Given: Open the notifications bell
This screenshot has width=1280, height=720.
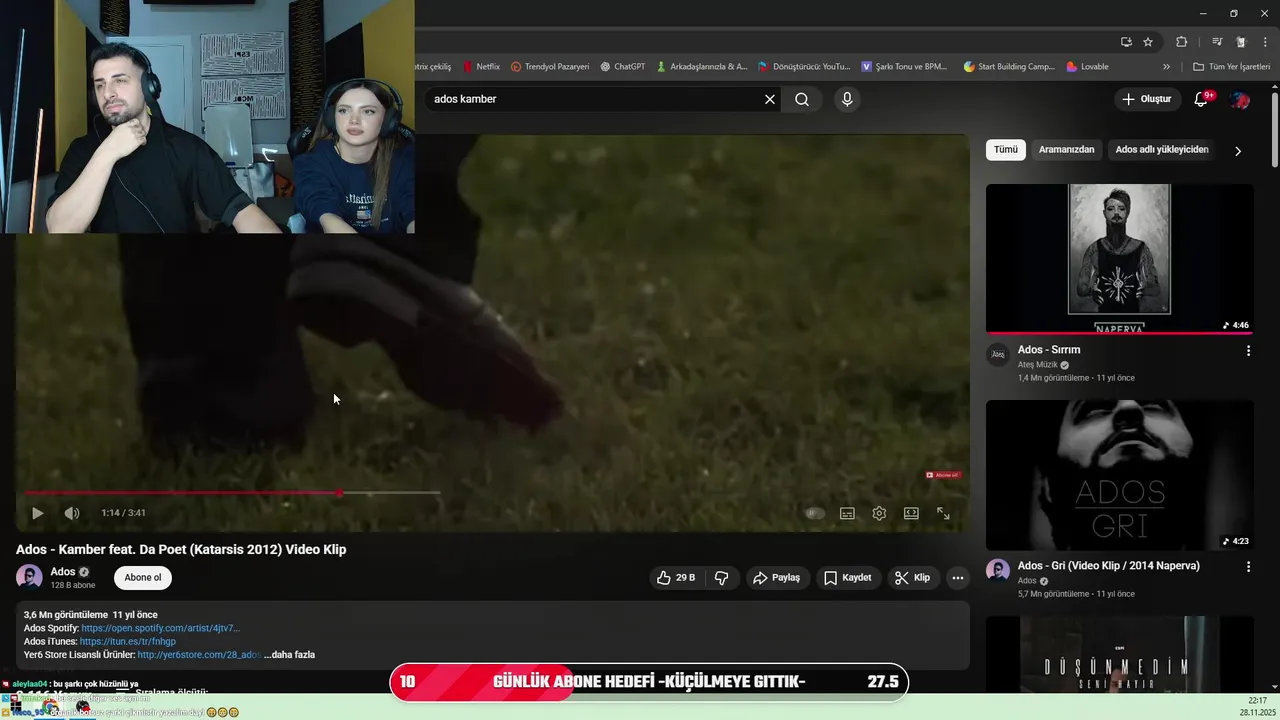Looking at the screenshot, I should click(1201, 99).
